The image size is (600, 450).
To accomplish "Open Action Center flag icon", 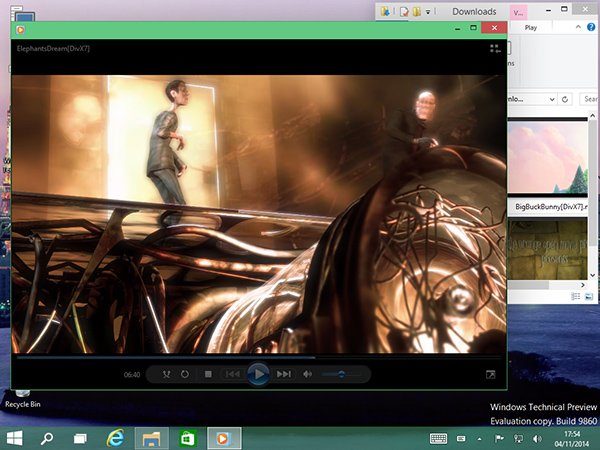I will pyautogui.click(x=499, y=439).
